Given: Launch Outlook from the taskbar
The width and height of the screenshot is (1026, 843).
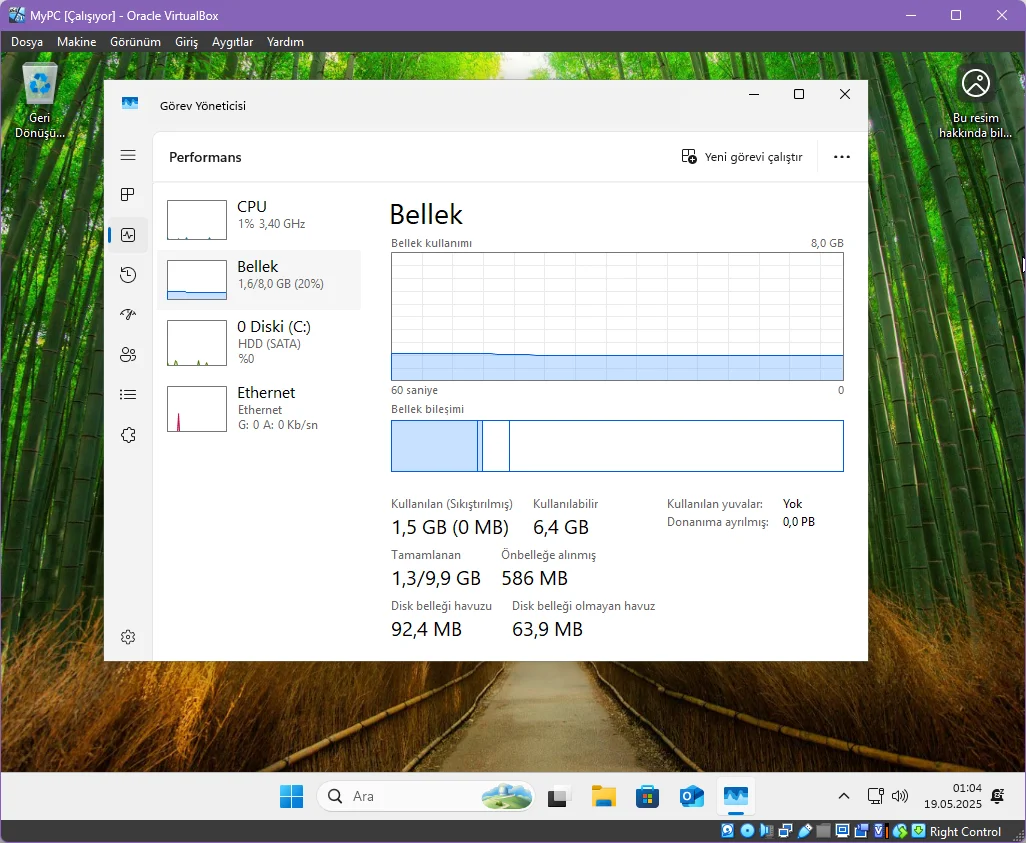Looking at the screenshot, I should (692, 797).
